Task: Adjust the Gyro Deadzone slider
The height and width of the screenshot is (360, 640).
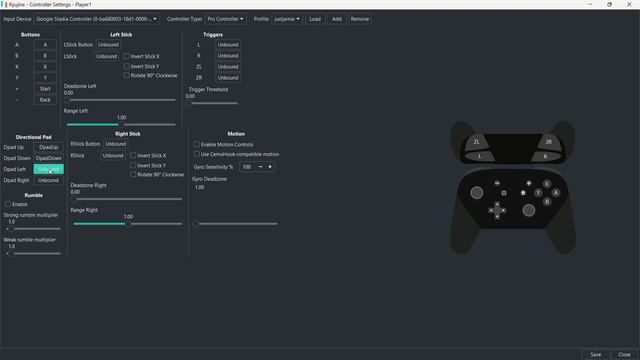Action: 236,224
